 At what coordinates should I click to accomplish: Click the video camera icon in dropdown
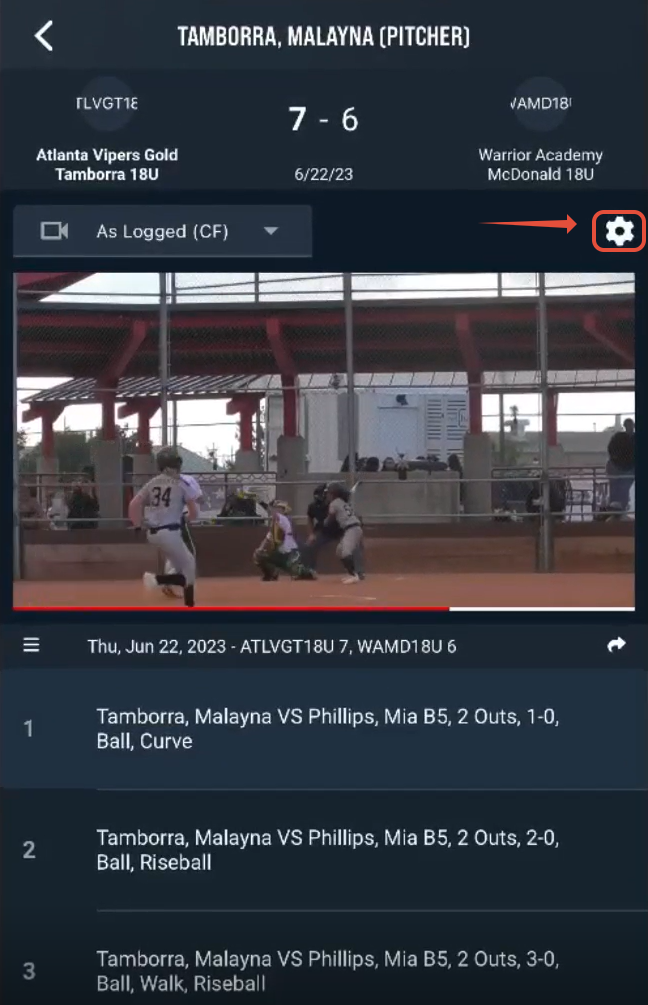click(54, 231)
